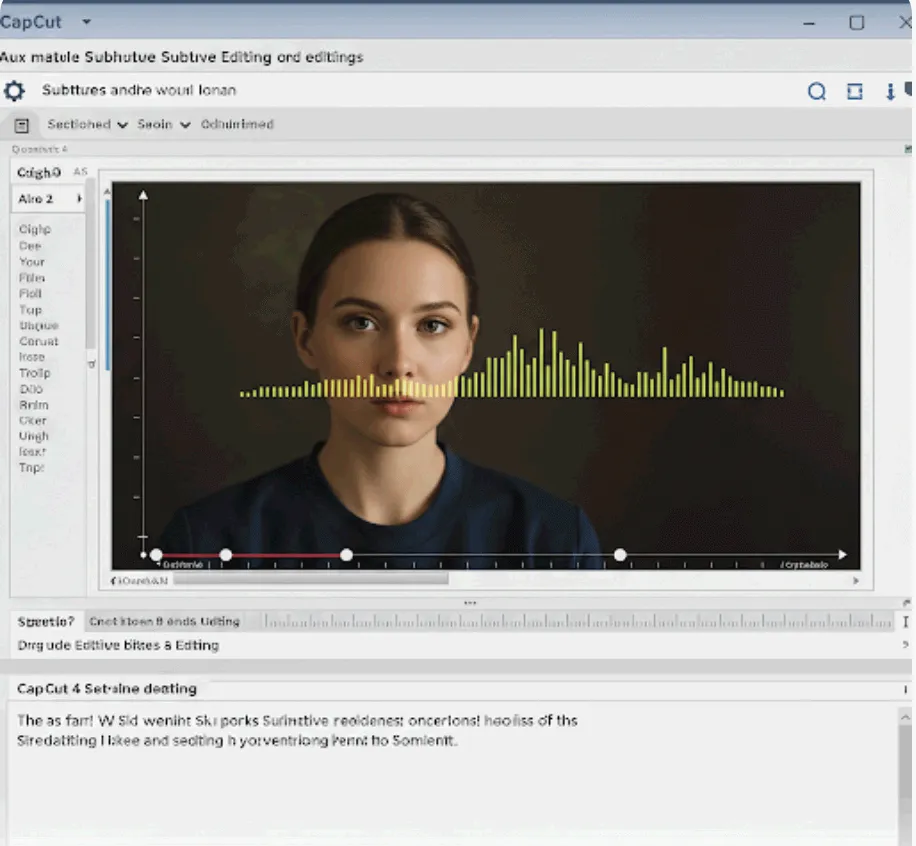Open the CapCut title dropdown arrow
916x846 pixels.
click(86, 22)
